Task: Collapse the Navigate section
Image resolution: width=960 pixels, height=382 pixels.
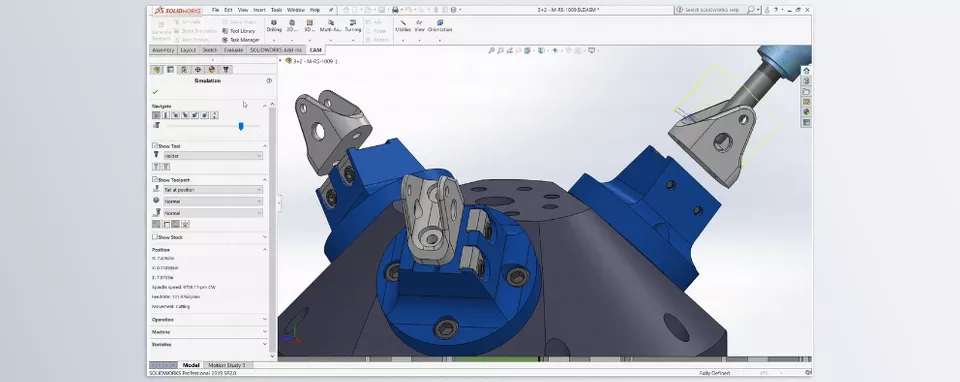Action: [265, 106]
